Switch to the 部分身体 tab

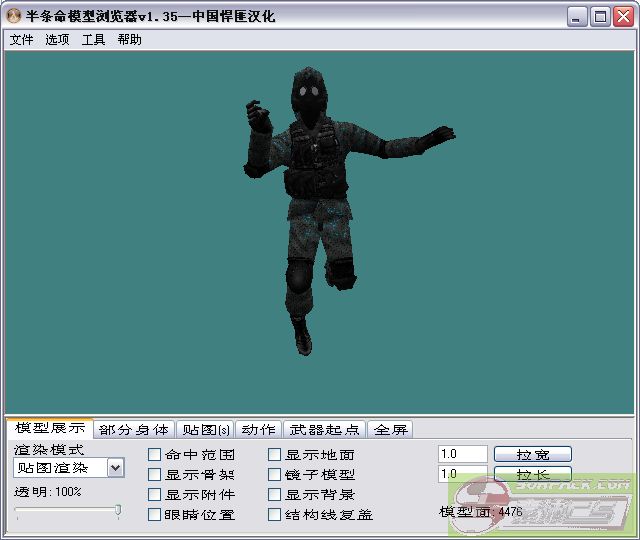click(x=134, y=430)
